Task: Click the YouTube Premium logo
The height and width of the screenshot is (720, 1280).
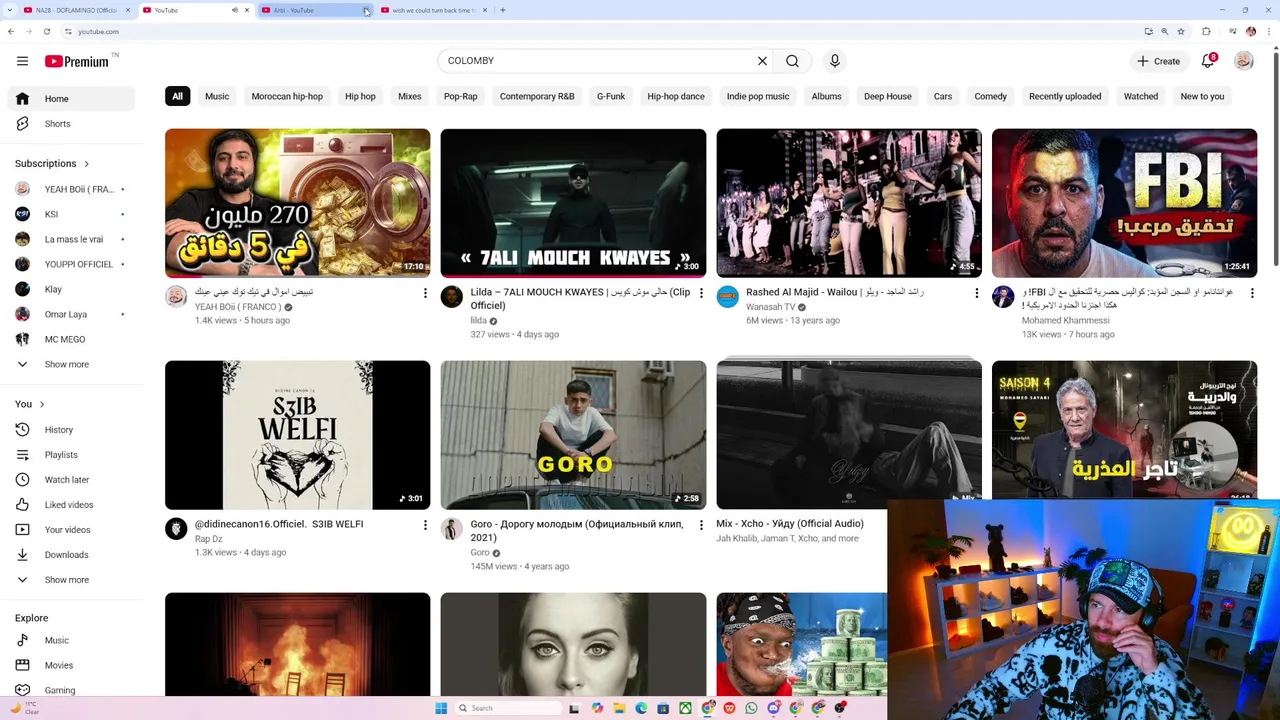Action: [78, 61]
